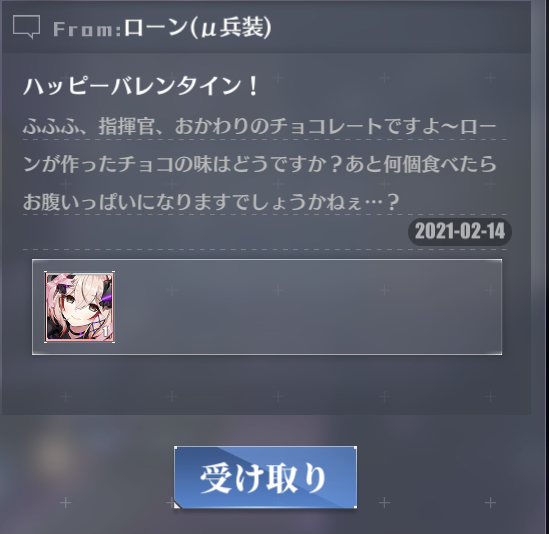Click the From: label in header
Viewport: 549px width, 534px height.
tap(88, 29)
